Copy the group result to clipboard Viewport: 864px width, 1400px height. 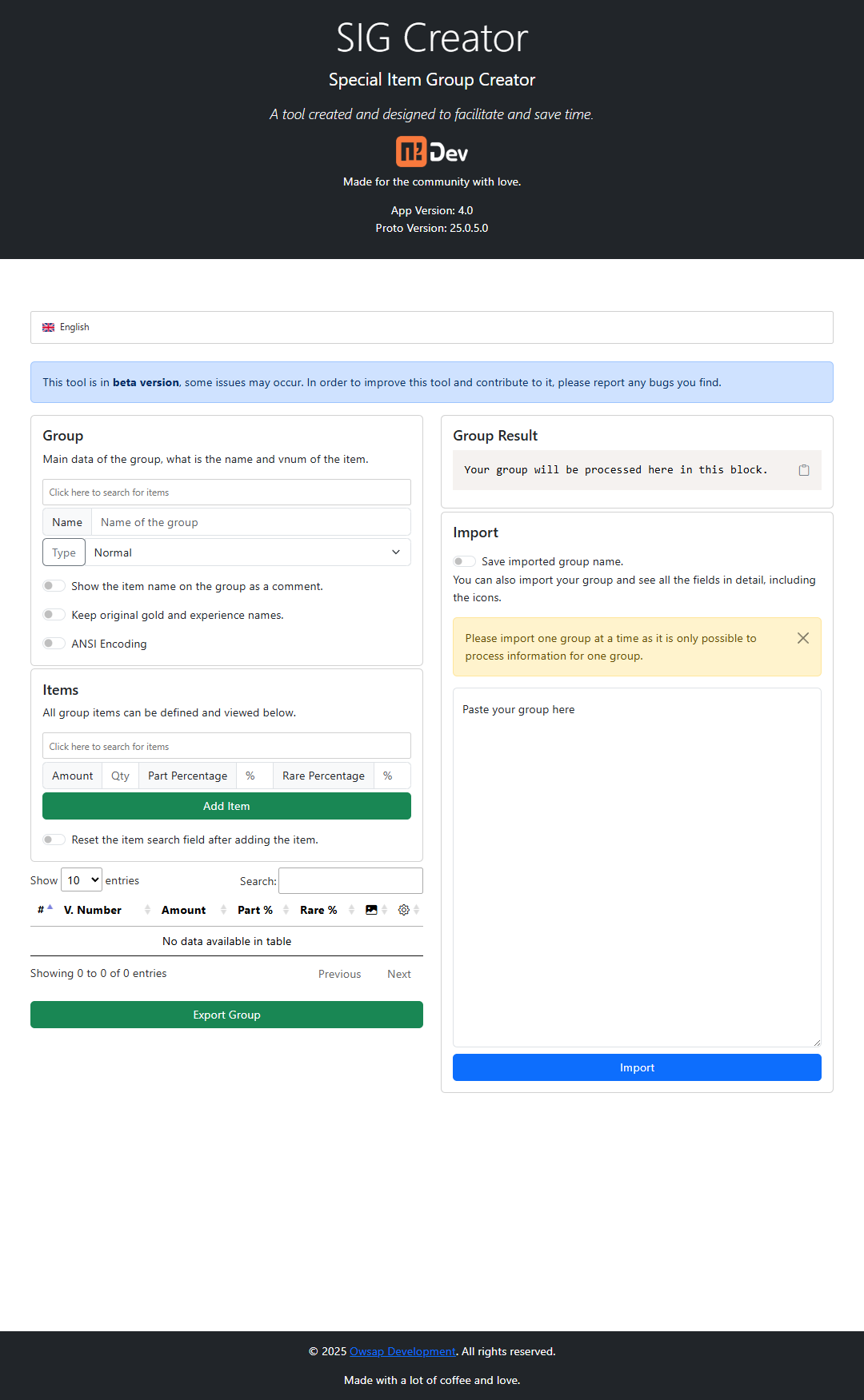coord(803,471)
